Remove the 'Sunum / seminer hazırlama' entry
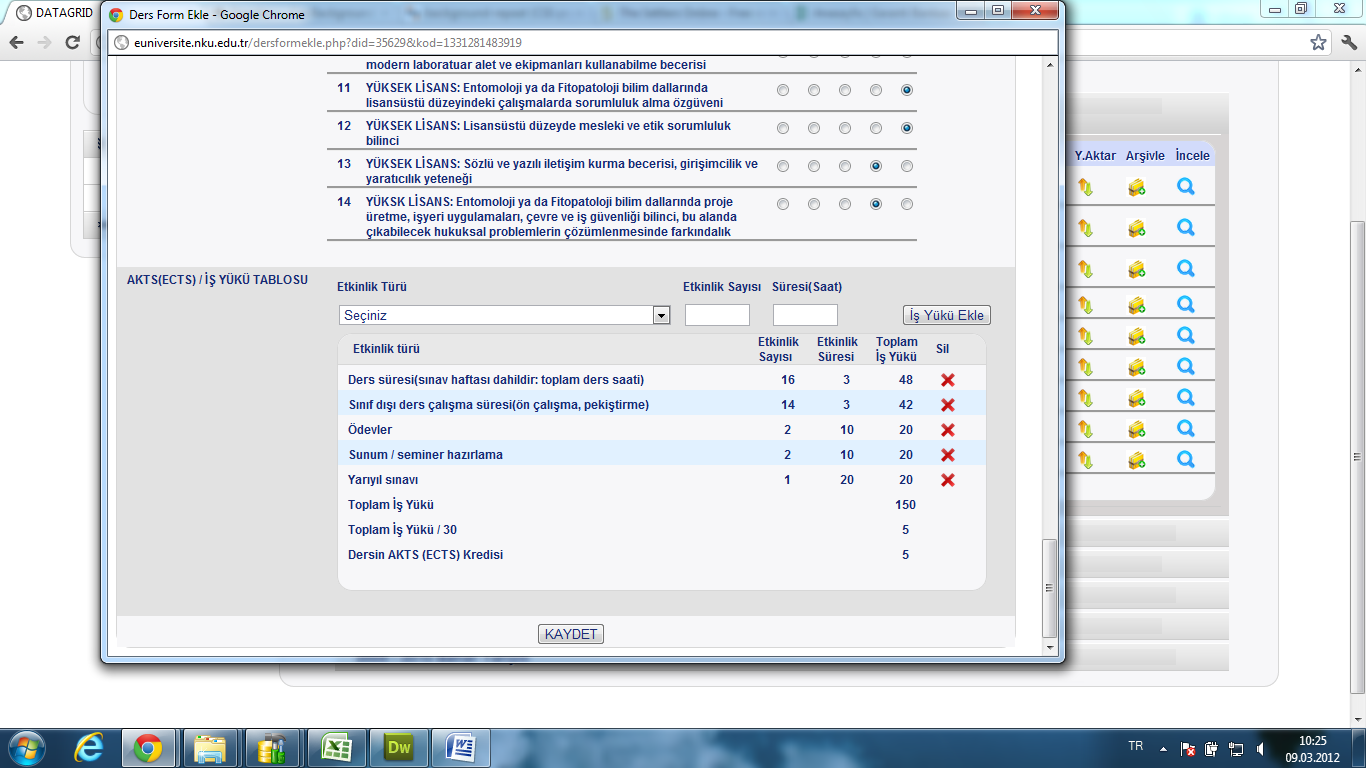 [948, 455]
